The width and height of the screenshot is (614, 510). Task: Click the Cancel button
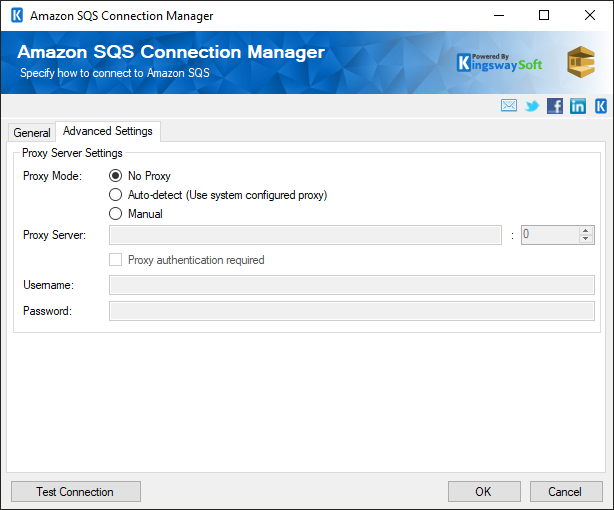[566, 492]
